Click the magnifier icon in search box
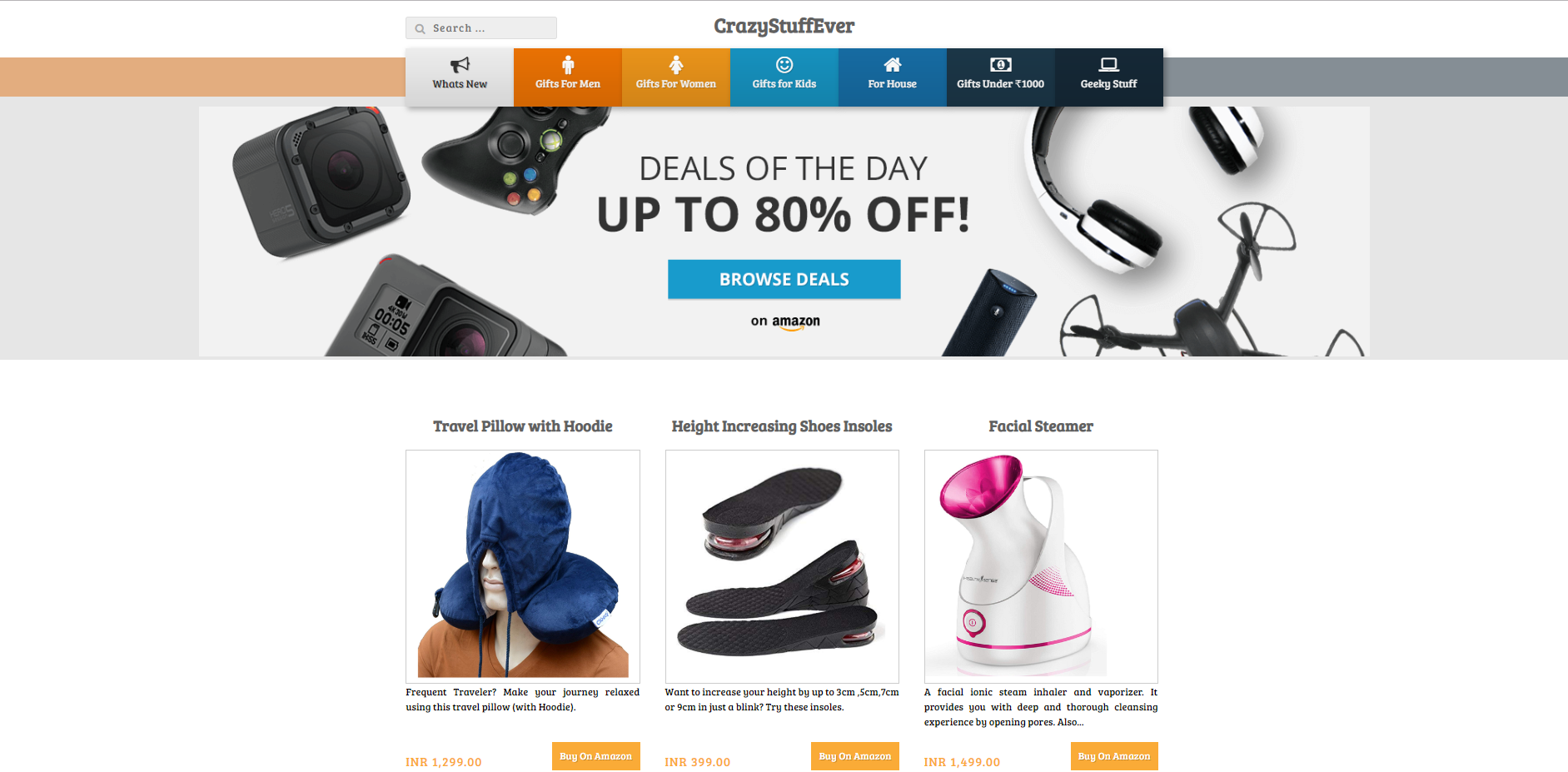Viewport: 1568px width, 772px height. pos(420,28)
